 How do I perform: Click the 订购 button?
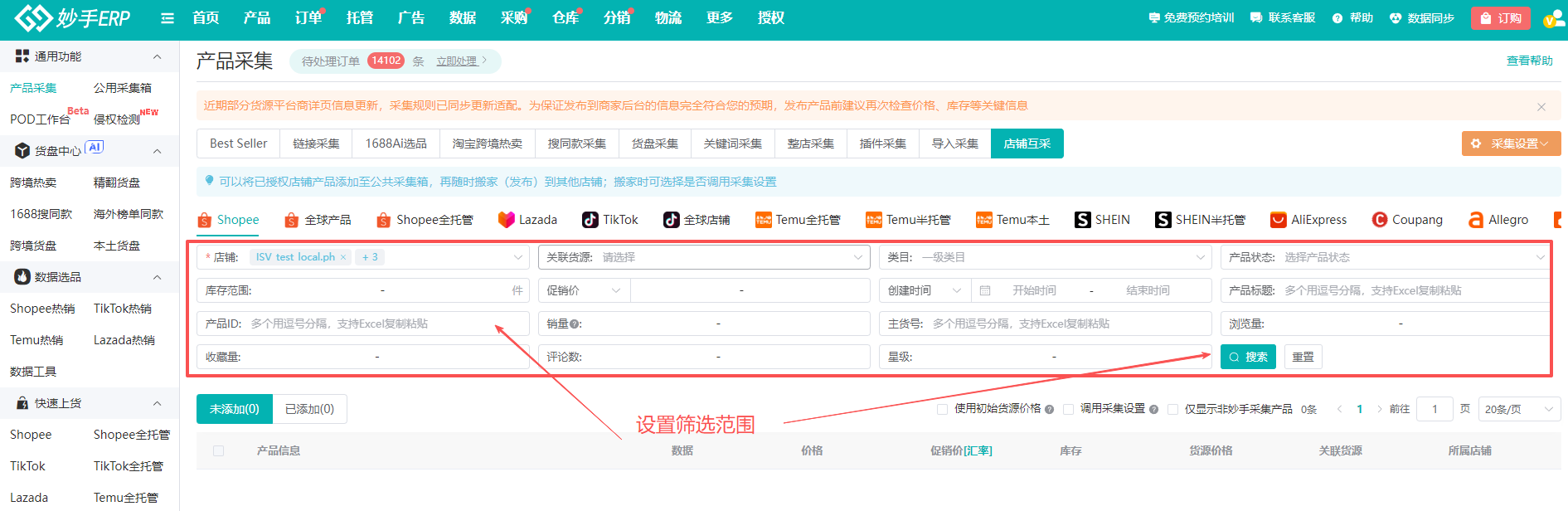pos(1500,18)
